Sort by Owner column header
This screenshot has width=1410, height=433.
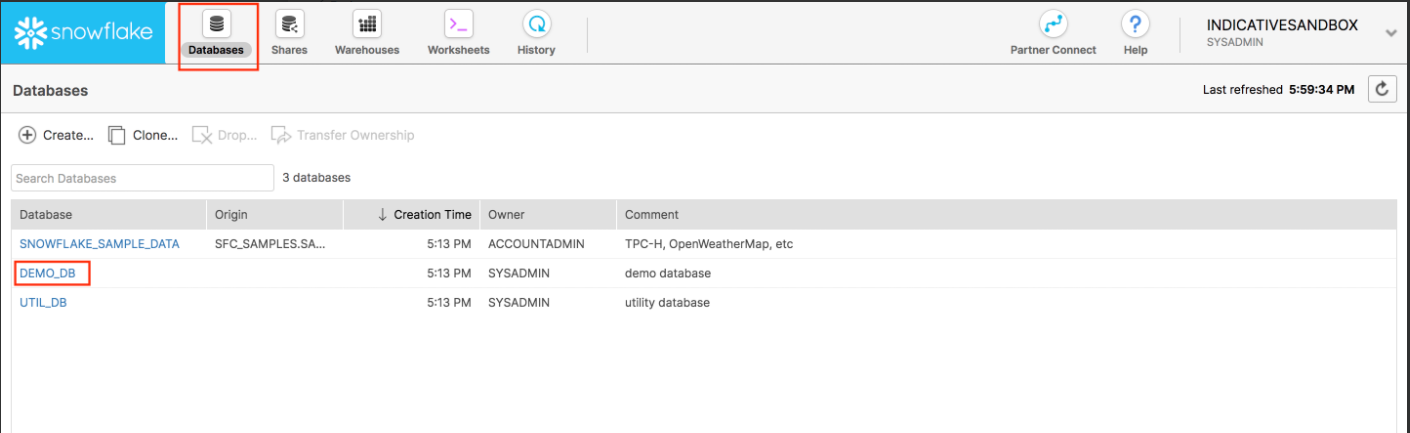[x=547, y=215]
